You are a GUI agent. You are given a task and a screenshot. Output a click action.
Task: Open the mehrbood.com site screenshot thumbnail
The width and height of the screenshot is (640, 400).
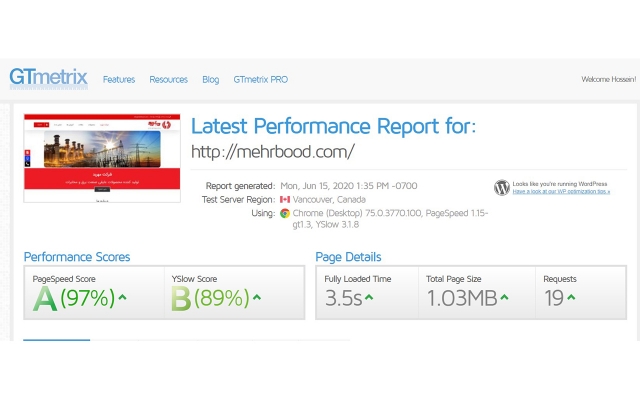(x=102, y=158)
